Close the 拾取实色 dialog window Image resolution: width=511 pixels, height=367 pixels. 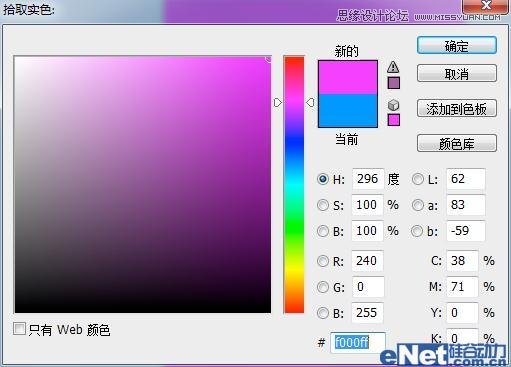click(486, 6)
